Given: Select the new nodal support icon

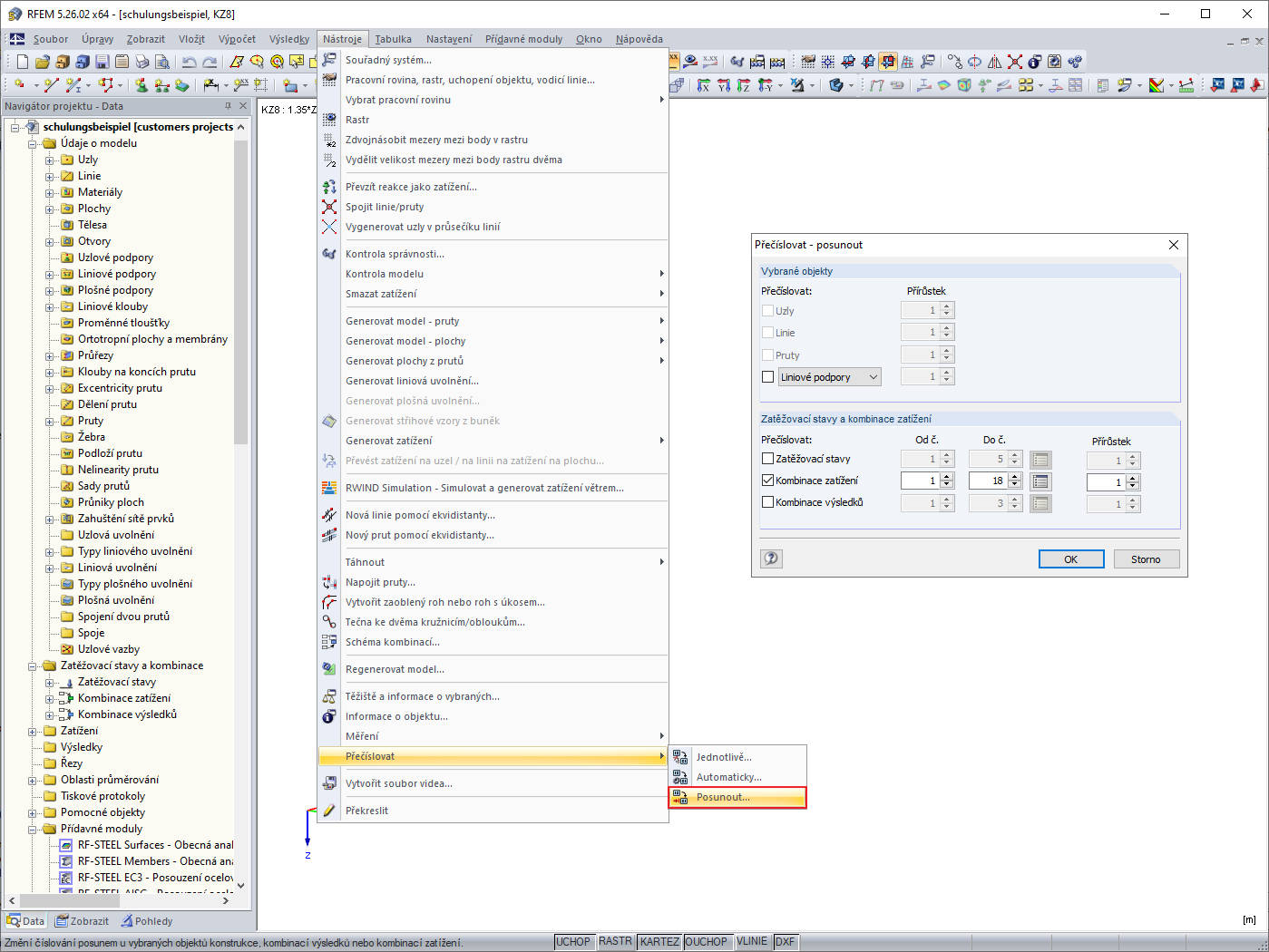Looking at the screenshot, I should [142, 85].
